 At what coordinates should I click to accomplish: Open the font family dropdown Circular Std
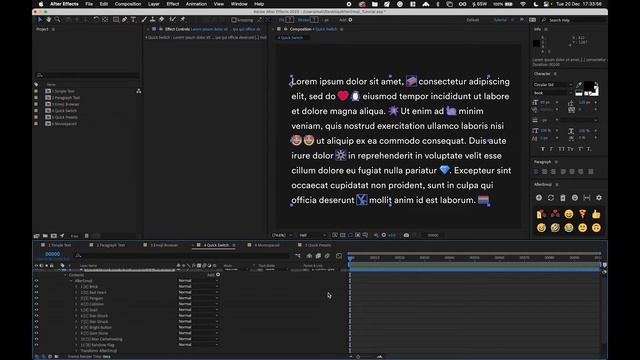553,84
